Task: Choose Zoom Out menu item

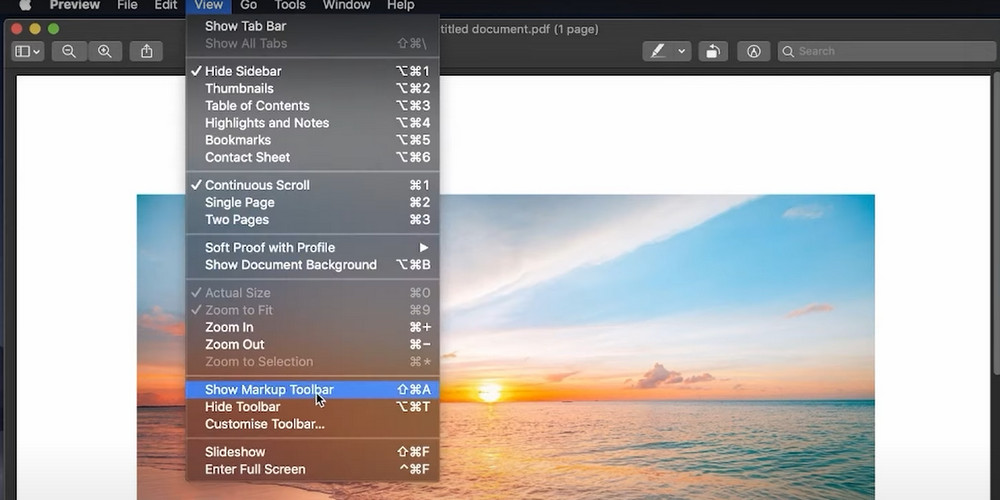Action: tap(312, 344)
